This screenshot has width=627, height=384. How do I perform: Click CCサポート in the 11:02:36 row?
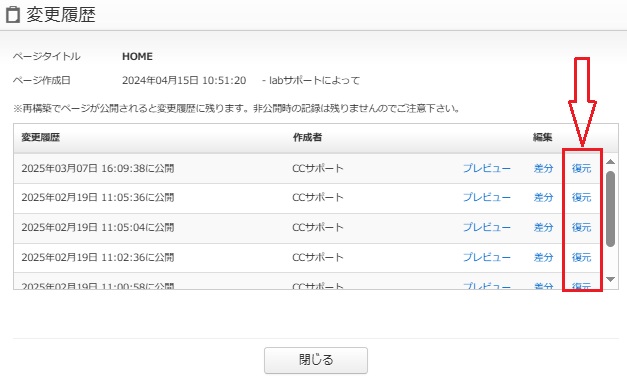318,257
